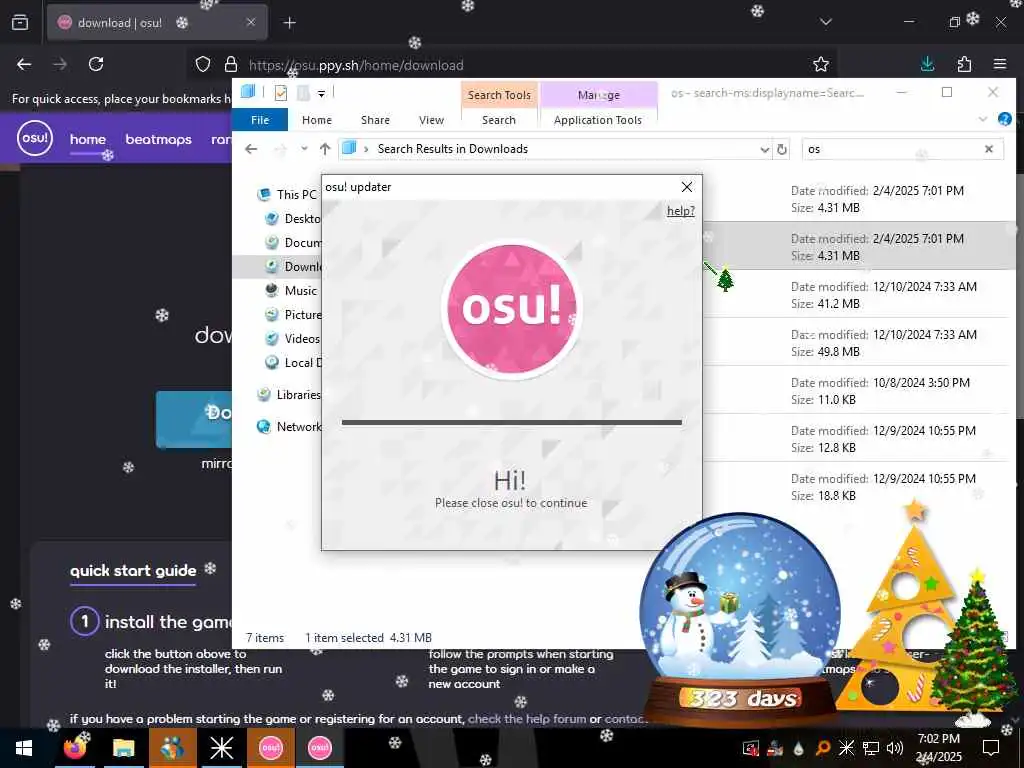Switch to the Share ribbon tab

tap(376, 120)
